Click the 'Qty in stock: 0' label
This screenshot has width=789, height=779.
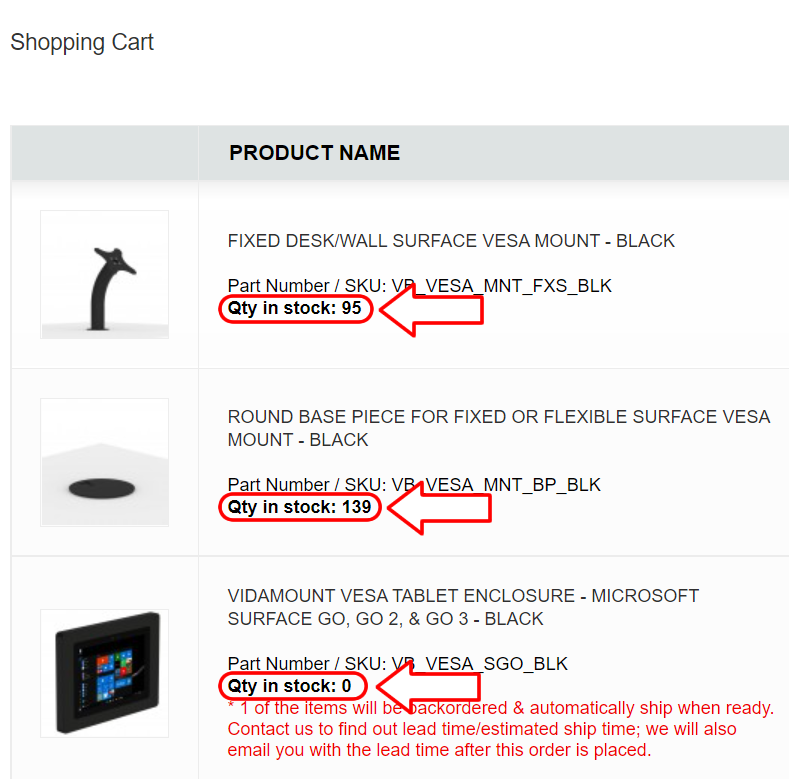290,686
